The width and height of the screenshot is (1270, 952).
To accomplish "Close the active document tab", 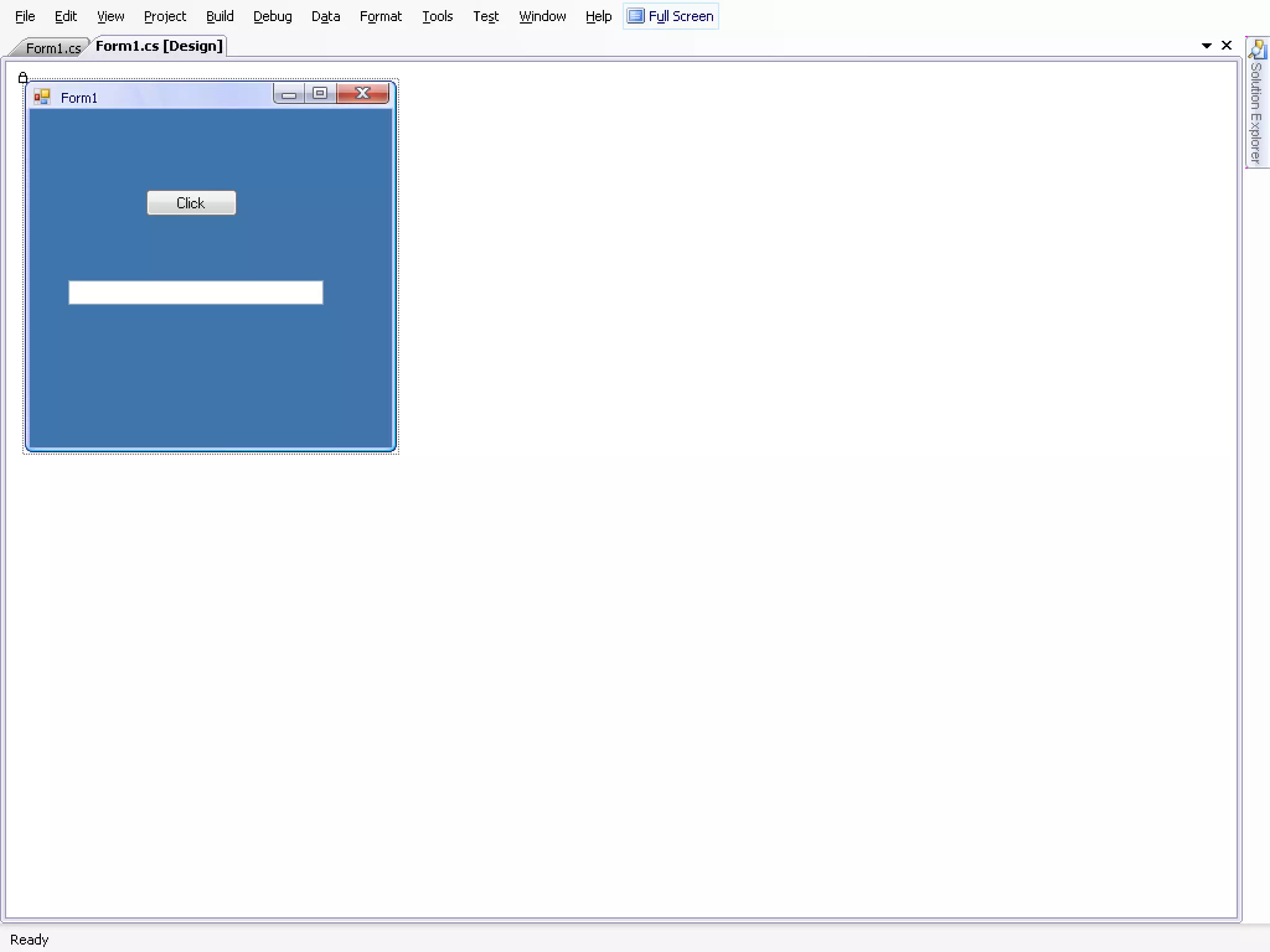I will click(x=1226, y=45).
